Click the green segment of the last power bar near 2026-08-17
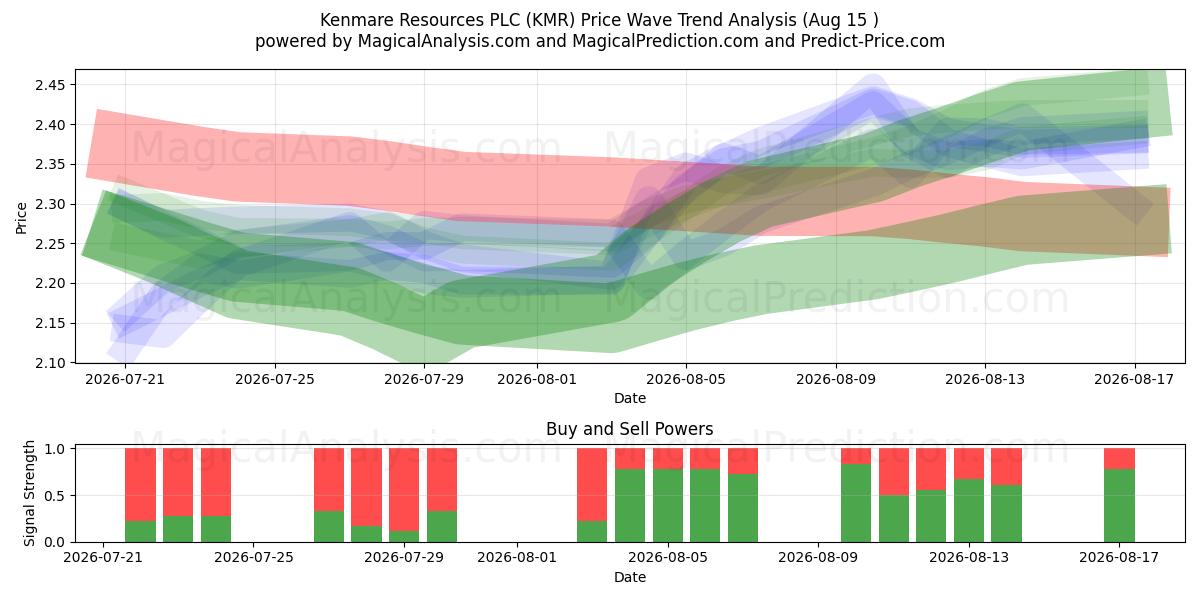This screenshot has height=600, width=1200. click(x=1120, y=505)
